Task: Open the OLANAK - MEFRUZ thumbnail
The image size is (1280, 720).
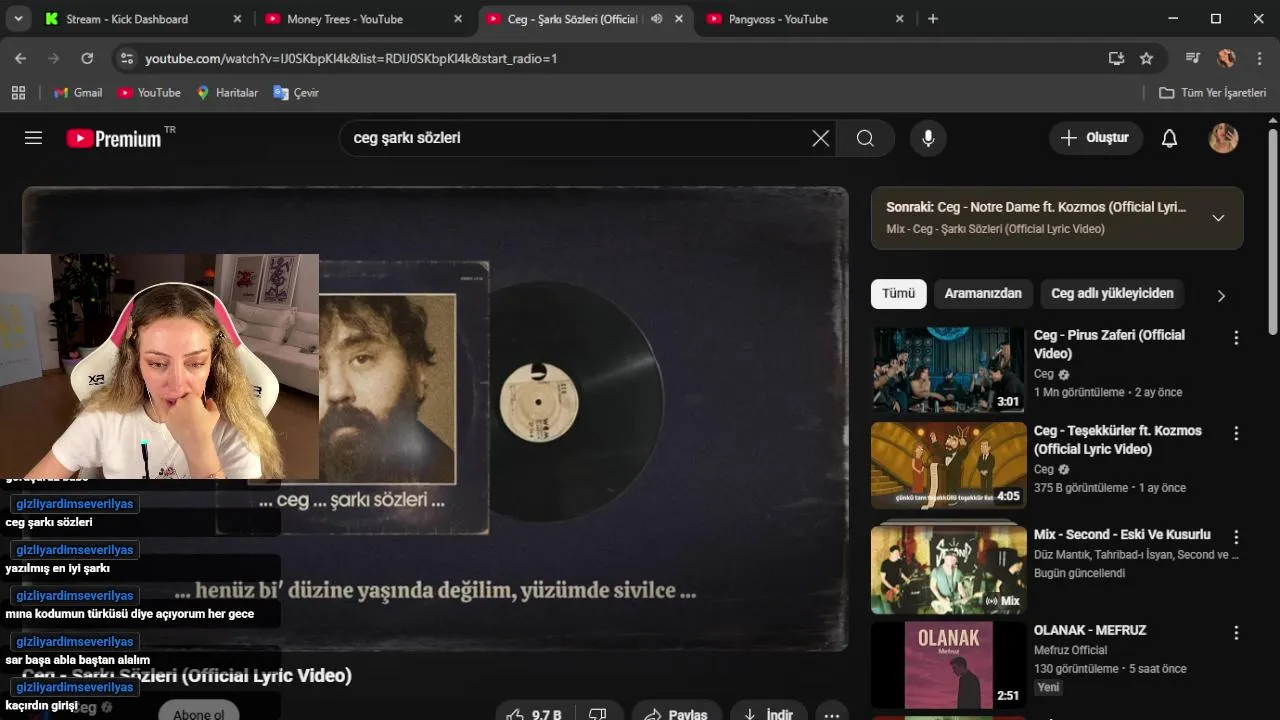Action: coord(949,665)
